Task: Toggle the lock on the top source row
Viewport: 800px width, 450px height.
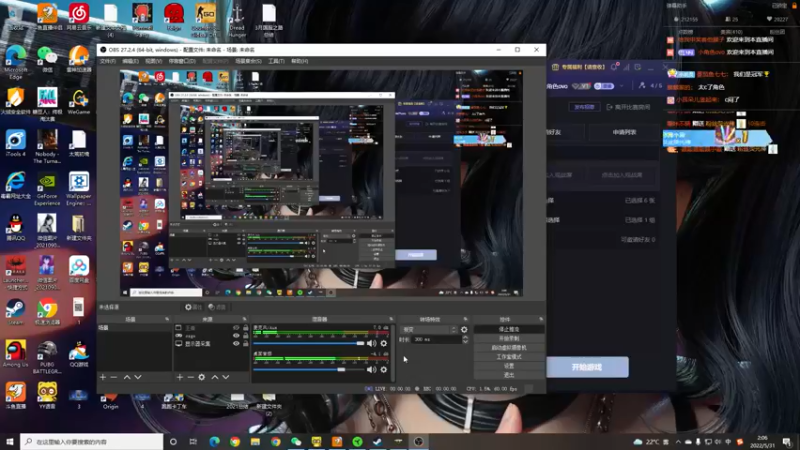Action: [x=245, y=328]
